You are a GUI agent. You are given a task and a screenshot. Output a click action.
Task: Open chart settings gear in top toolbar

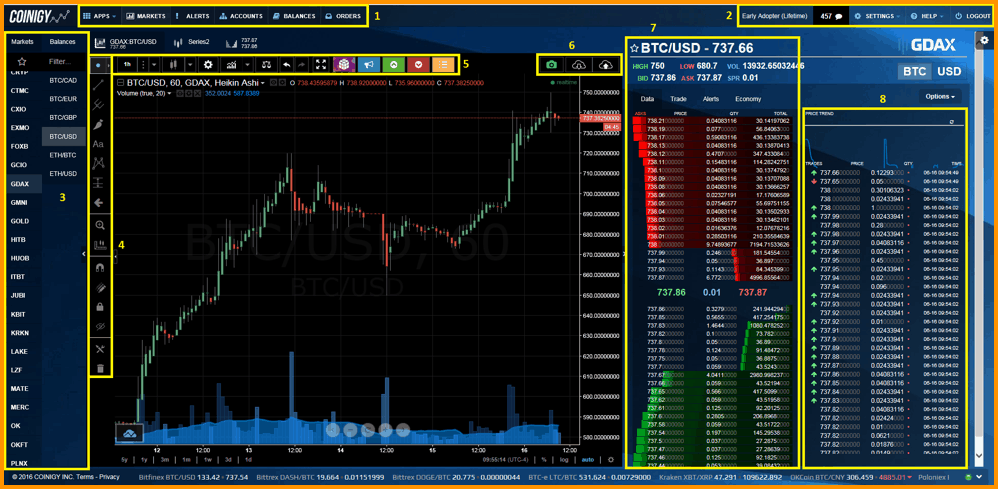[x=207, y=64]
